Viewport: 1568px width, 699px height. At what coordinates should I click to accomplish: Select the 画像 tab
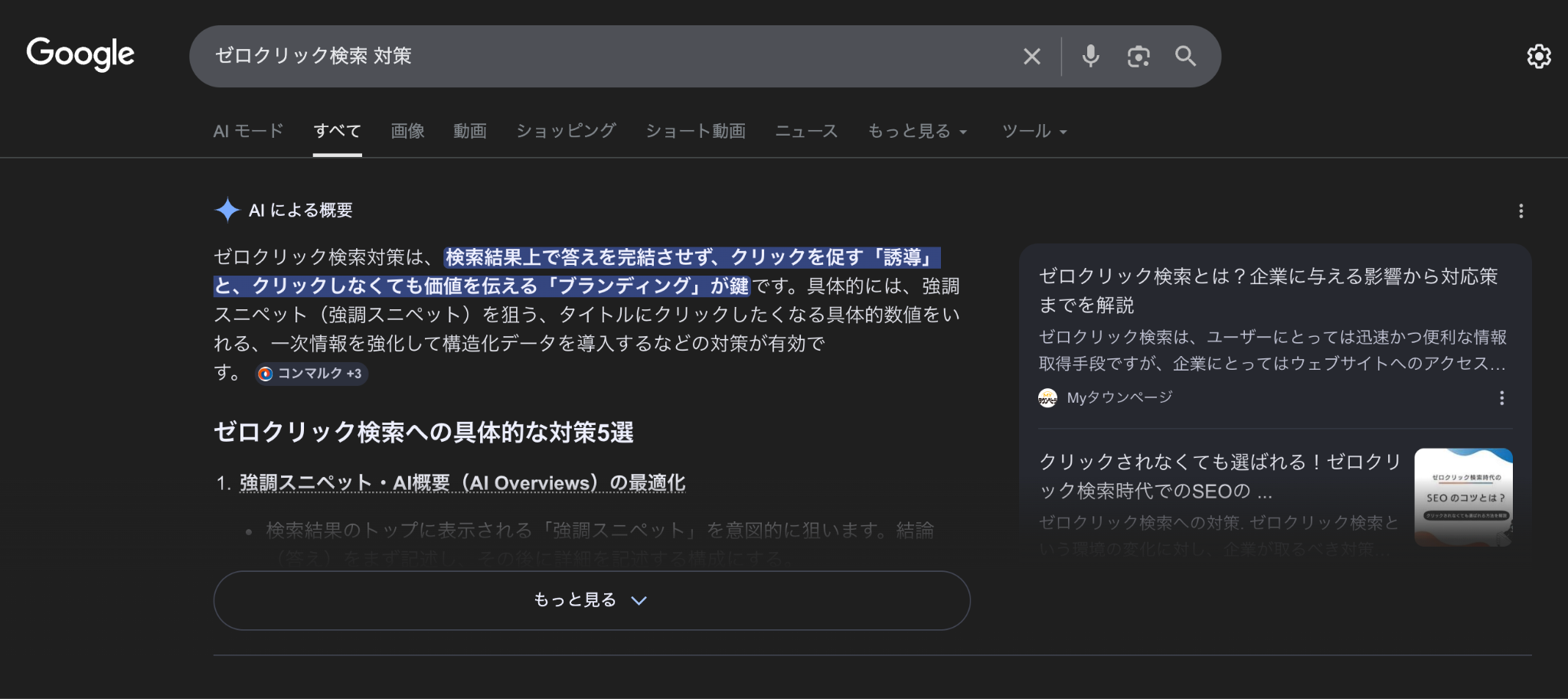(x=407, y=131)
